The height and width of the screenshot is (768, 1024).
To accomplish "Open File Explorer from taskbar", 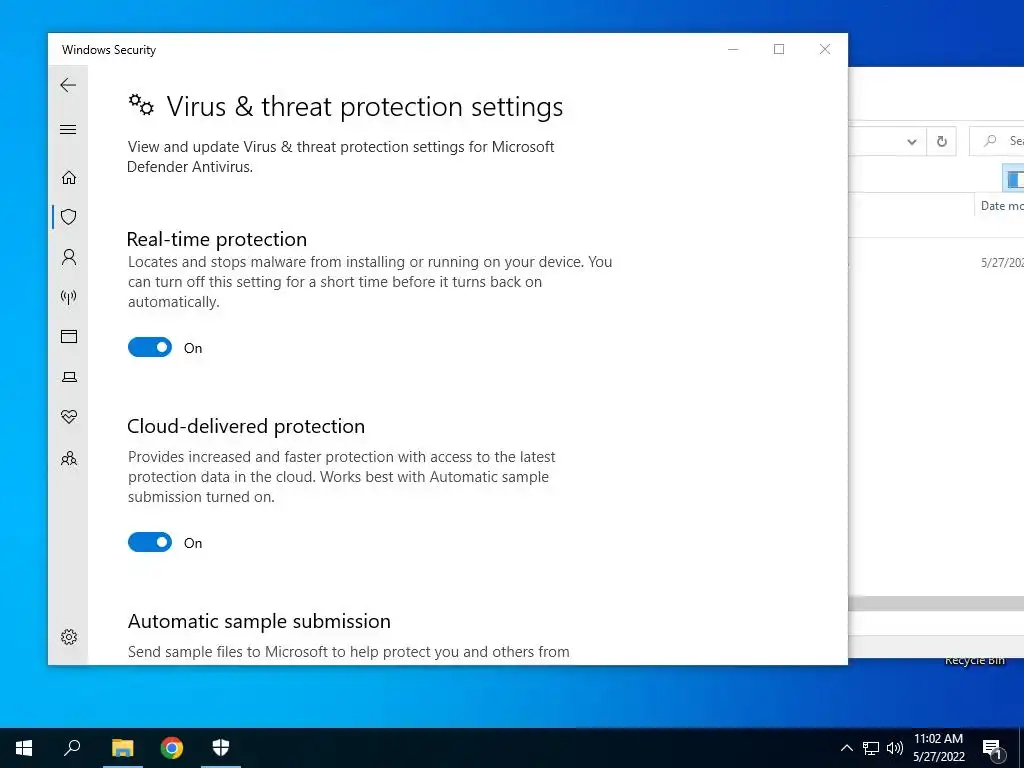I will click(122, 748).
